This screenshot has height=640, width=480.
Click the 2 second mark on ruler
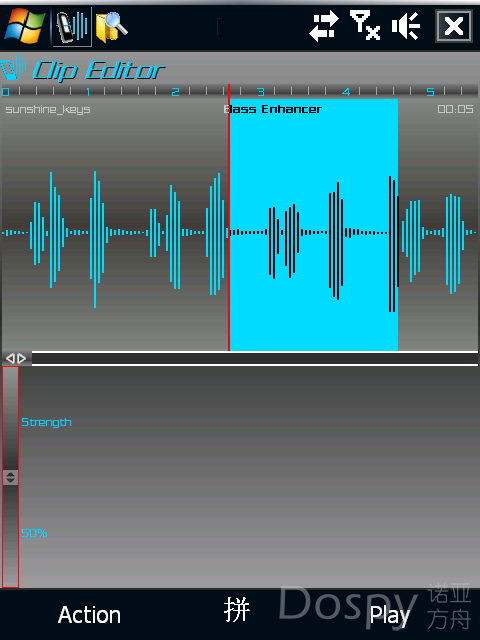point(175,92)
